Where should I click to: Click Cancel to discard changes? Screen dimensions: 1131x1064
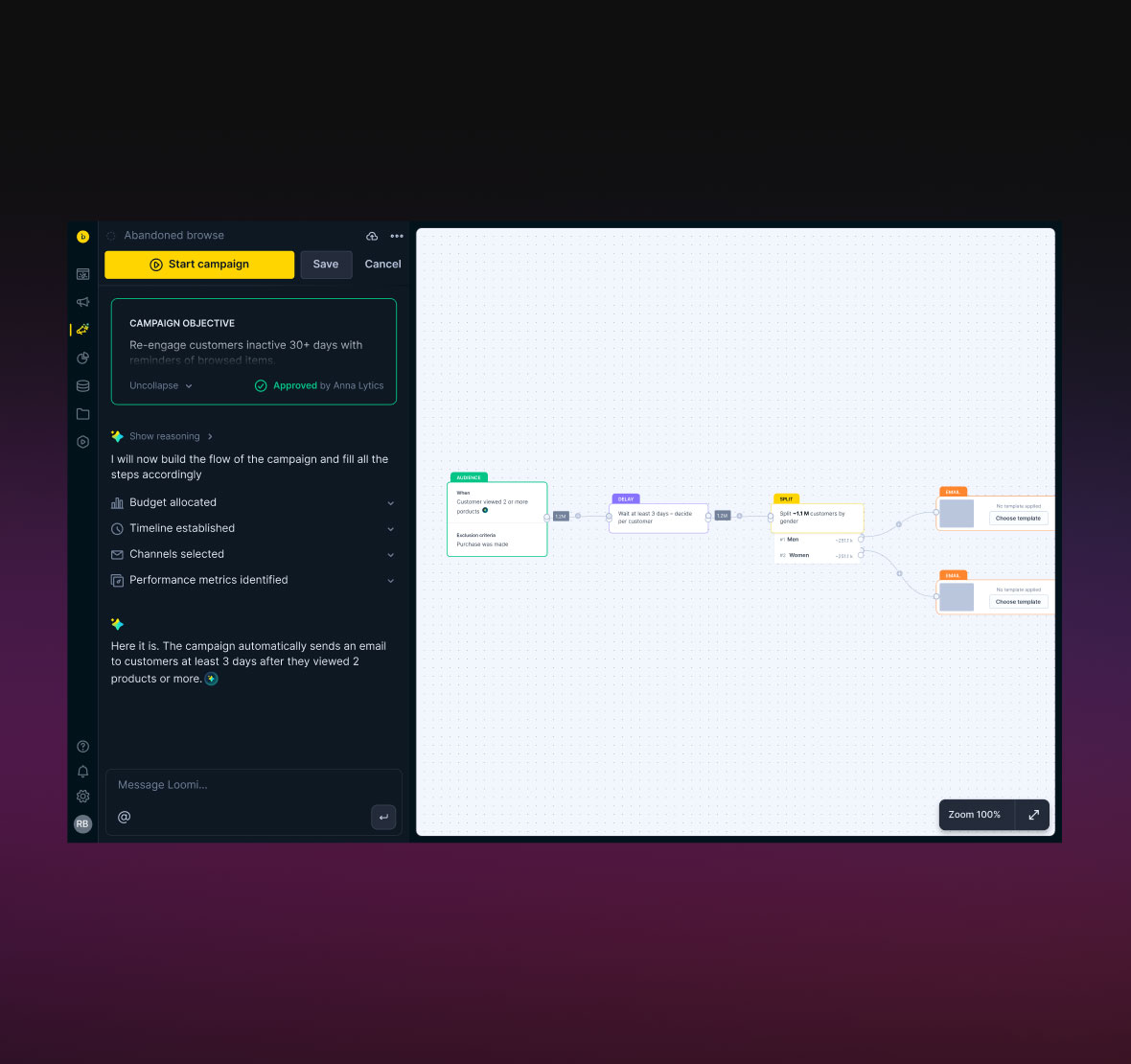click(x=382, y=265)
